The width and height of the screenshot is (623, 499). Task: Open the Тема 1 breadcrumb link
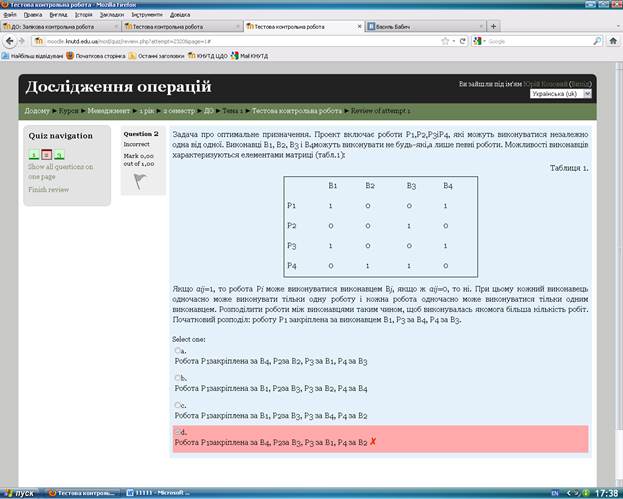pos(232,111)
